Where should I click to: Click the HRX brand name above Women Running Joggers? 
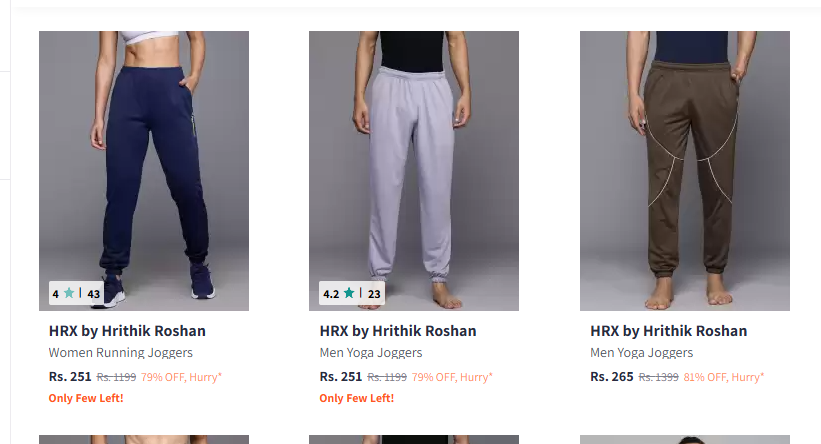click(127, 331)
